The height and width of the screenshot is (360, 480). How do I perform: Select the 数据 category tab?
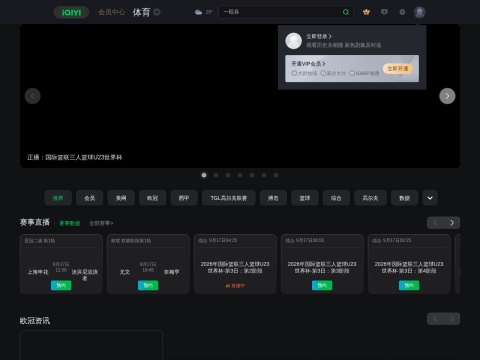[x=405, y=198]
